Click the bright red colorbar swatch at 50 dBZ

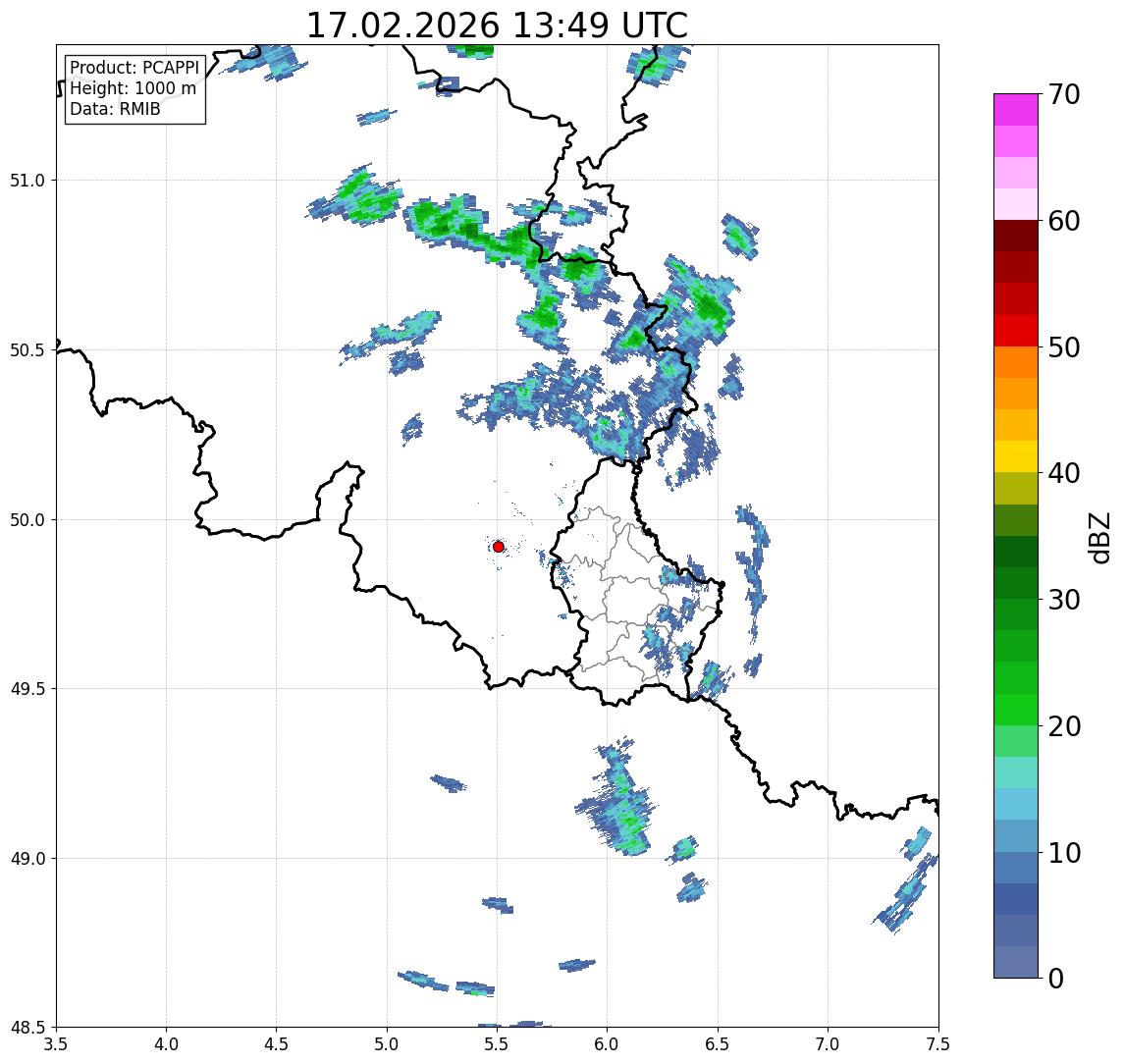[1016, 331]
